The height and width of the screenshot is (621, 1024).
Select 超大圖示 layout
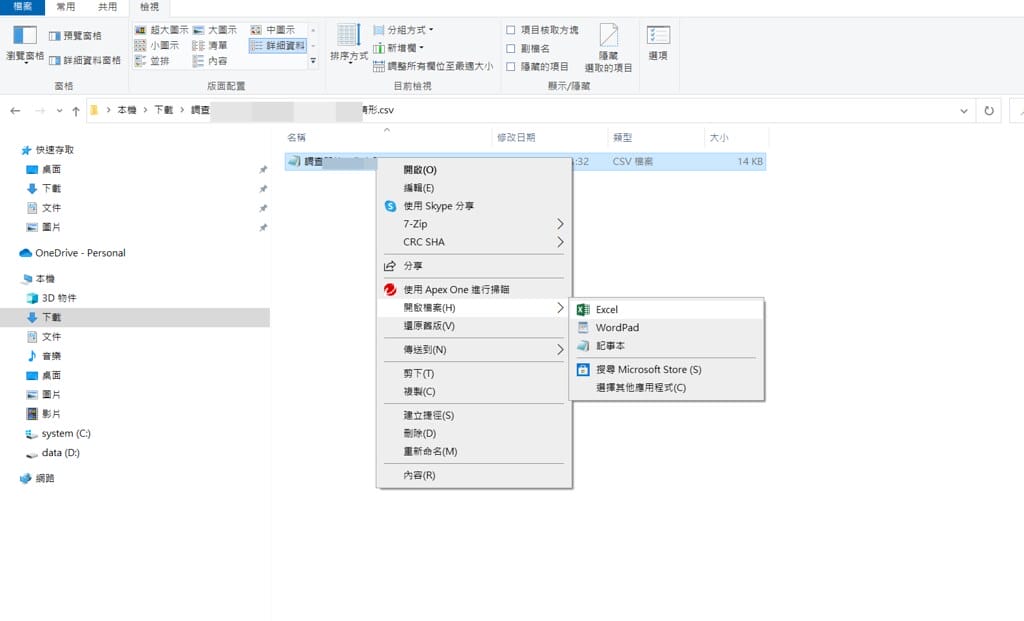point(161,30)
